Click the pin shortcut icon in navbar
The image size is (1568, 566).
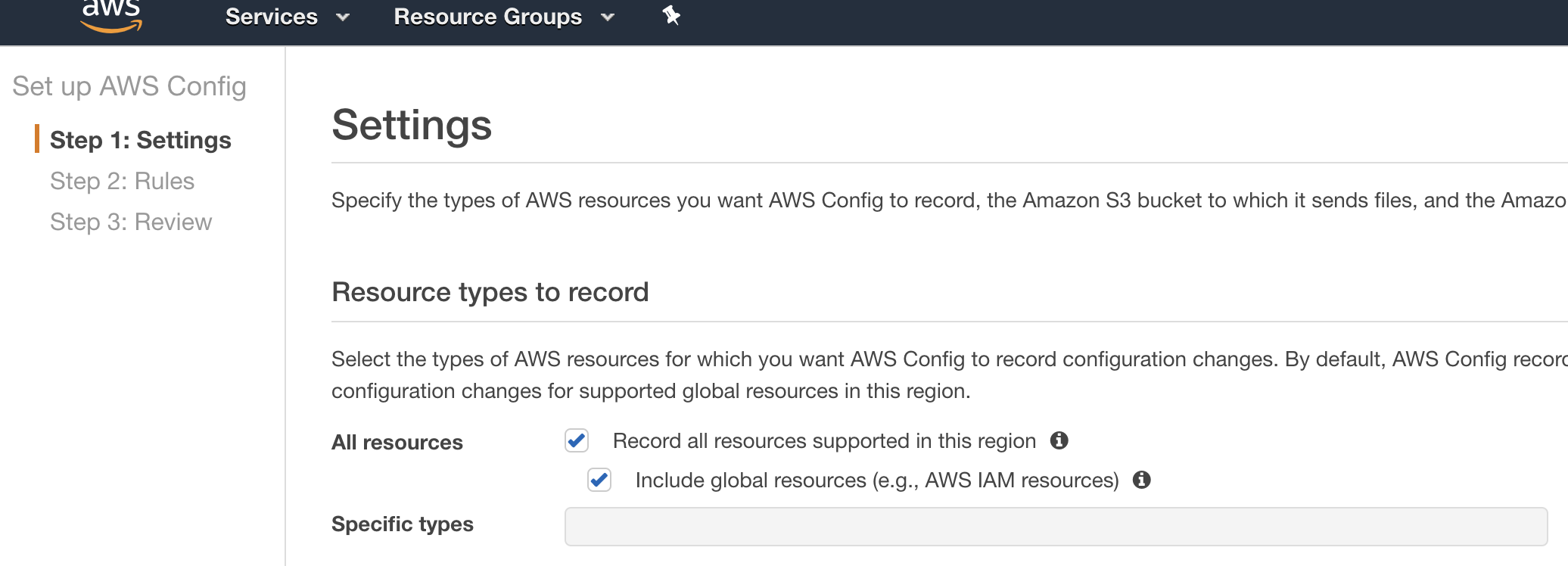tap(671, 15)
